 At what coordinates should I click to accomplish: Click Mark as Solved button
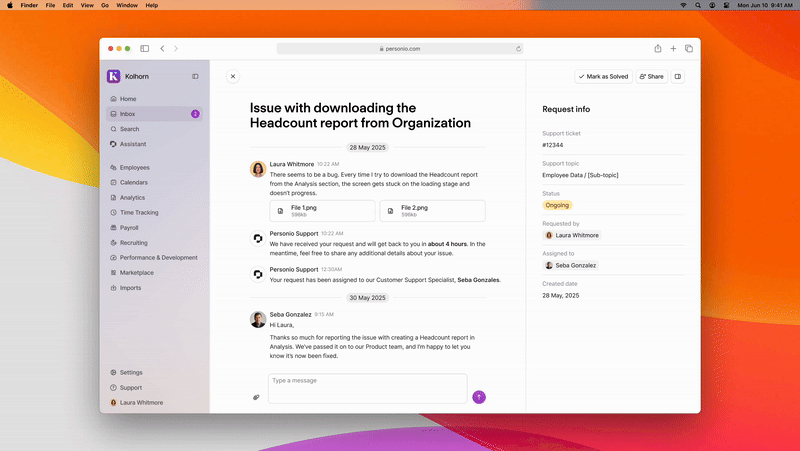[x=603, y=76]
